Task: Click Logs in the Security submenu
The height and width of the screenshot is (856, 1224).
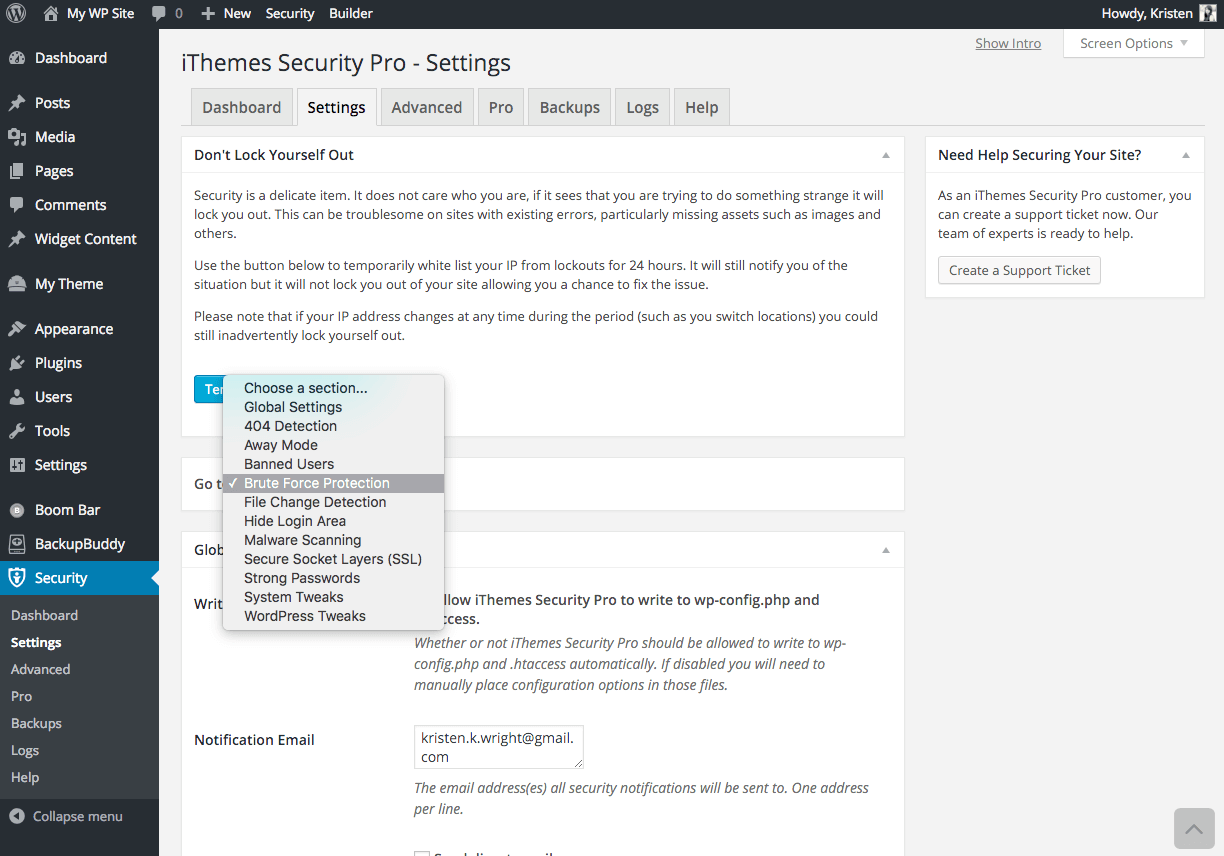Action: click(x=25, y=750)
